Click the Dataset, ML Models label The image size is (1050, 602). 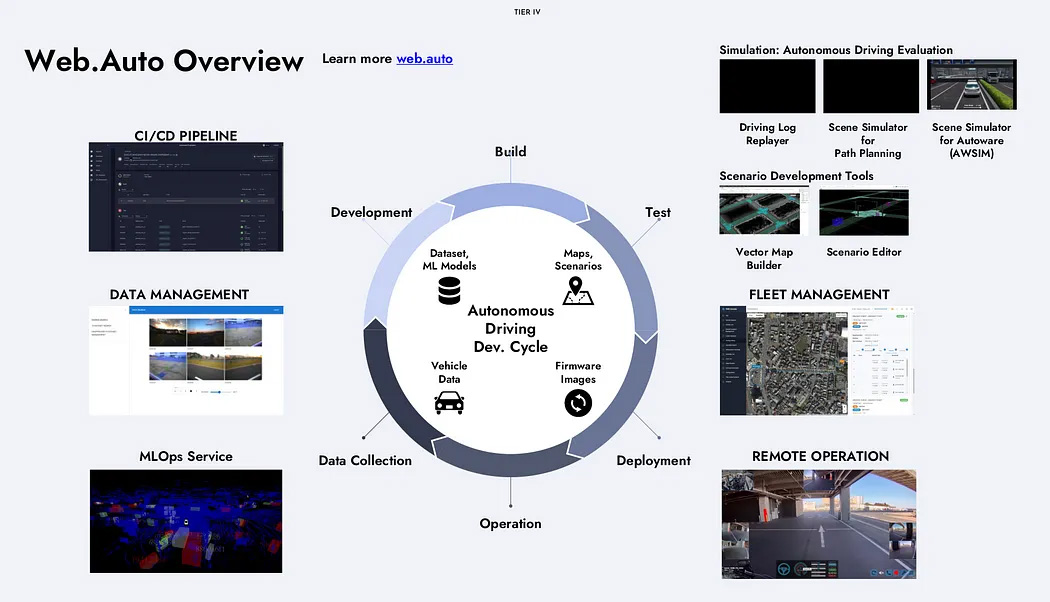(x=449, y=260)
